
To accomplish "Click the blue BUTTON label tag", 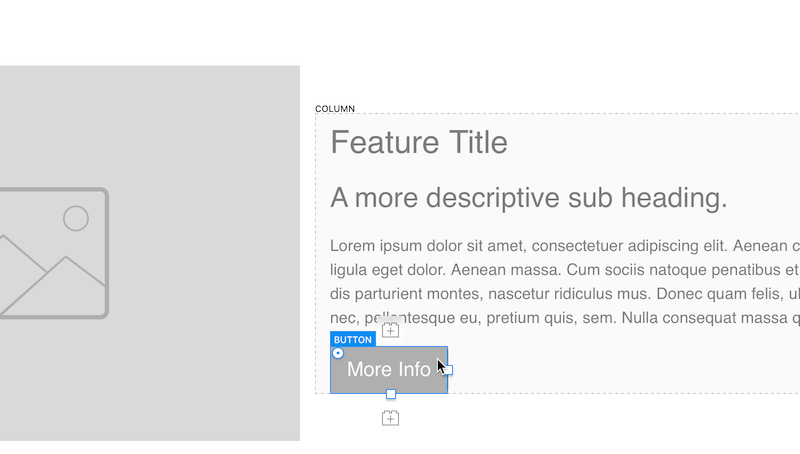I will click(353, 339).
